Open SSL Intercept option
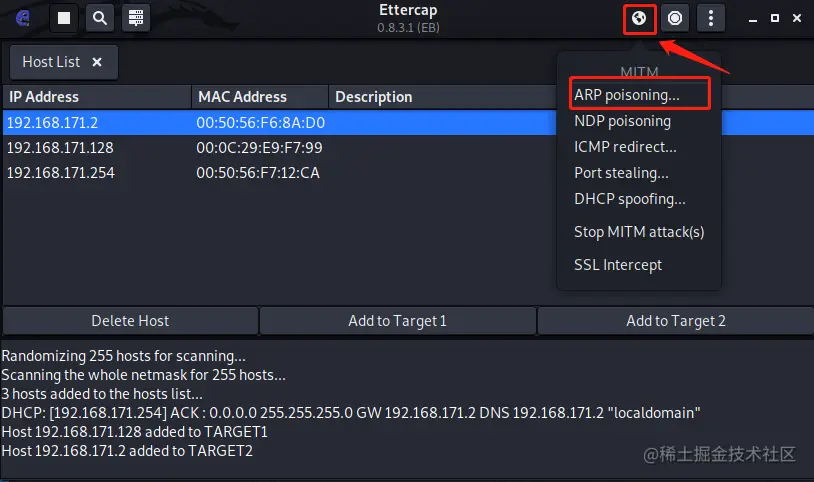This screenshot has height=482, width=814. [x=618, y=265]
